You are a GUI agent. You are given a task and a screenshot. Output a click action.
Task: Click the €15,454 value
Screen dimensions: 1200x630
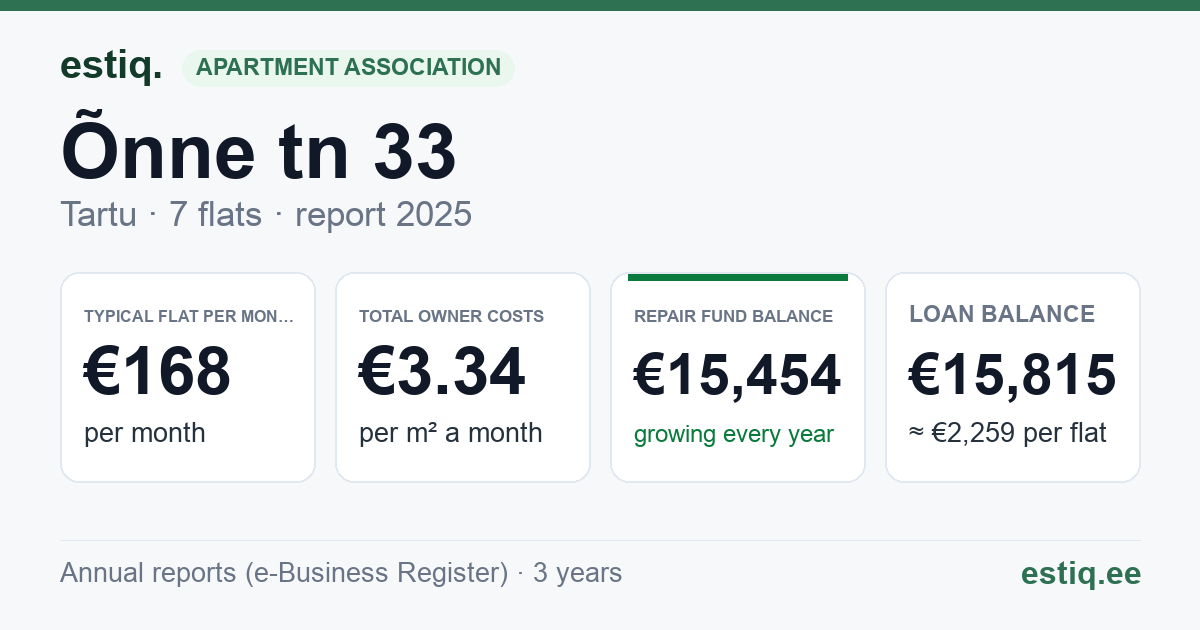click(738, 375)
